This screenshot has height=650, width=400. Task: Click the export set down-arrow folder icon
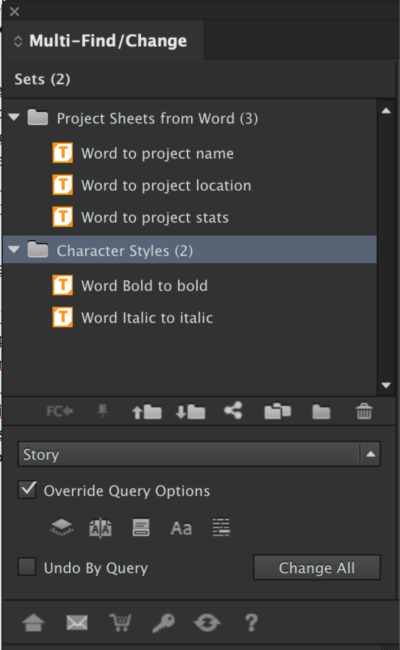pyautogui.click(x=190, y=412)
